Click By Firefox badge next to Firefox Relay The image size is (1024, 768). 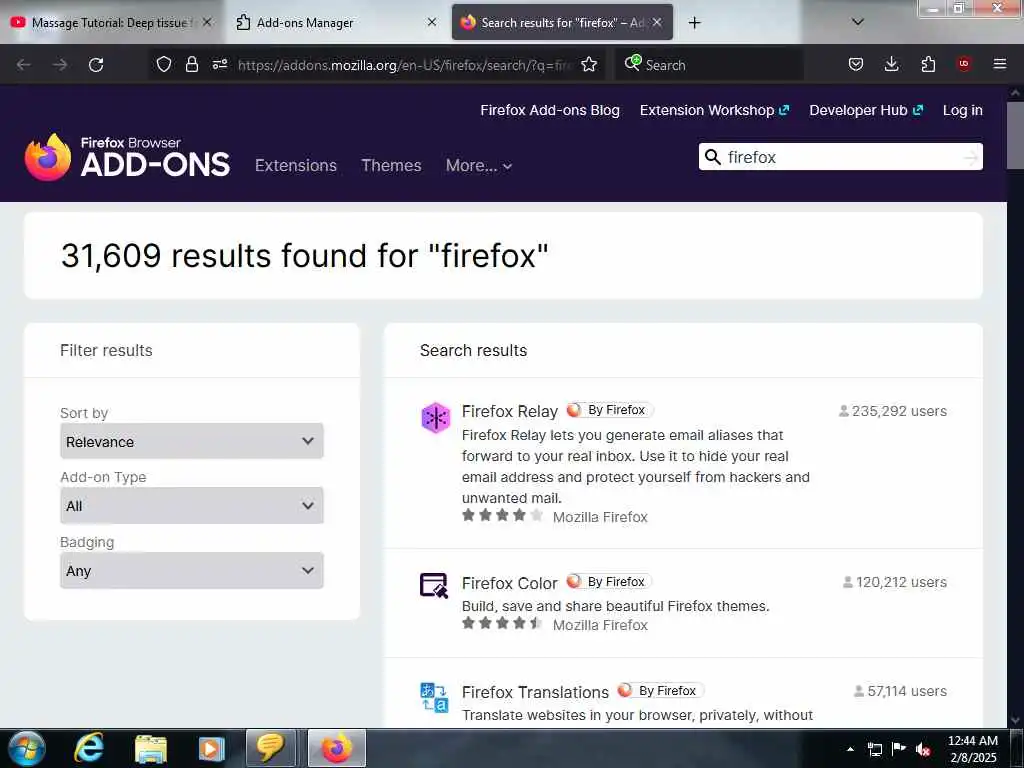[610, 410]
